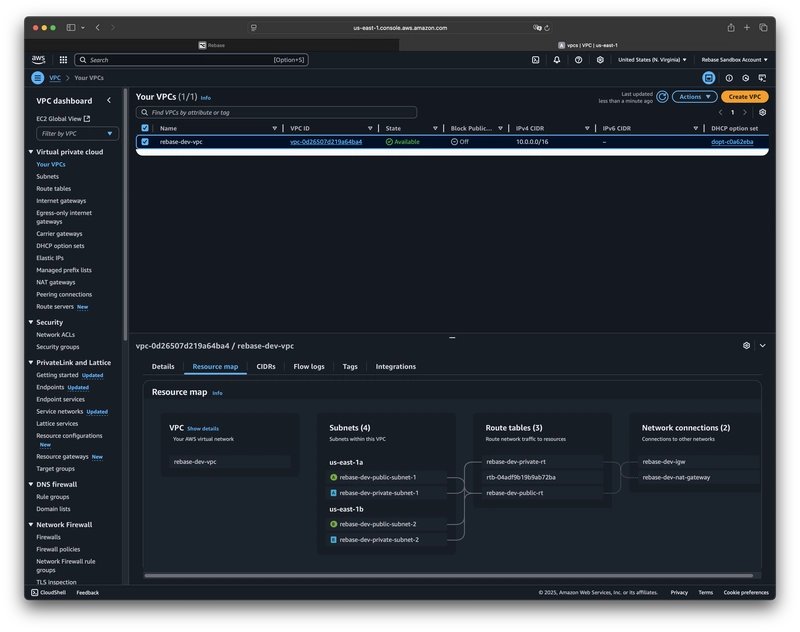800x632 pixels.
Task: Switch to the Rebase browser tab
Action: 212,45
